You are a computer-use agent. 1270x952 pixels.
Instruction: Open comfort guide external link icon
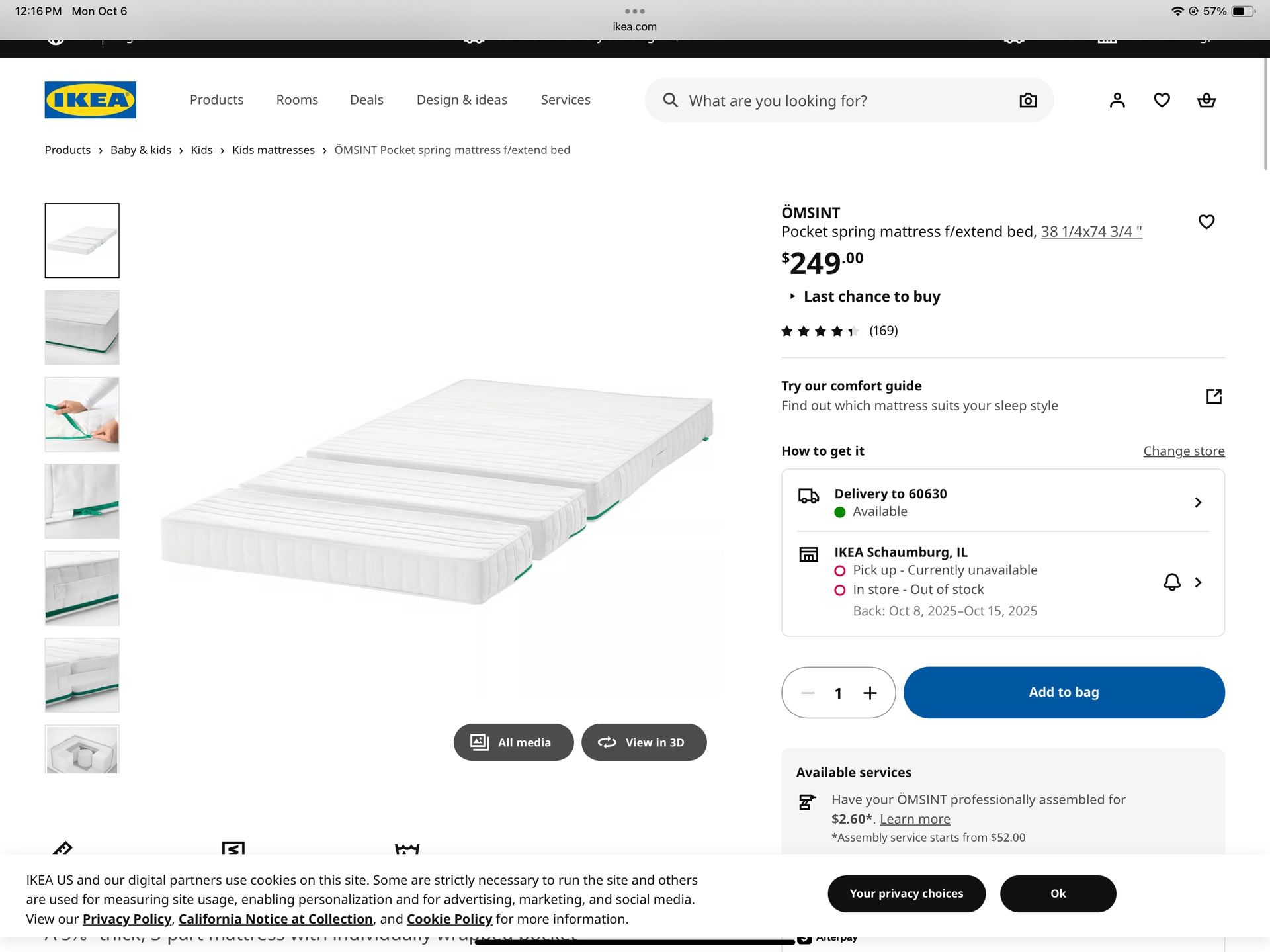[1214, 396]
